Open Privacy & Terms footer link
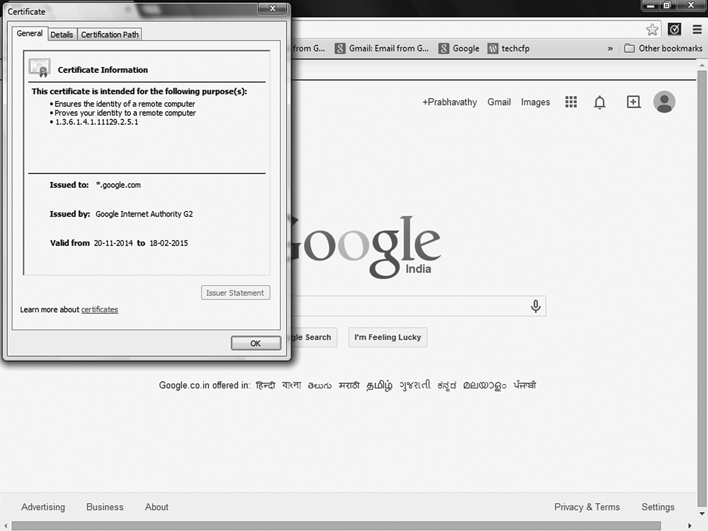Viewport: 708px width, 531px height. point(587,507)
